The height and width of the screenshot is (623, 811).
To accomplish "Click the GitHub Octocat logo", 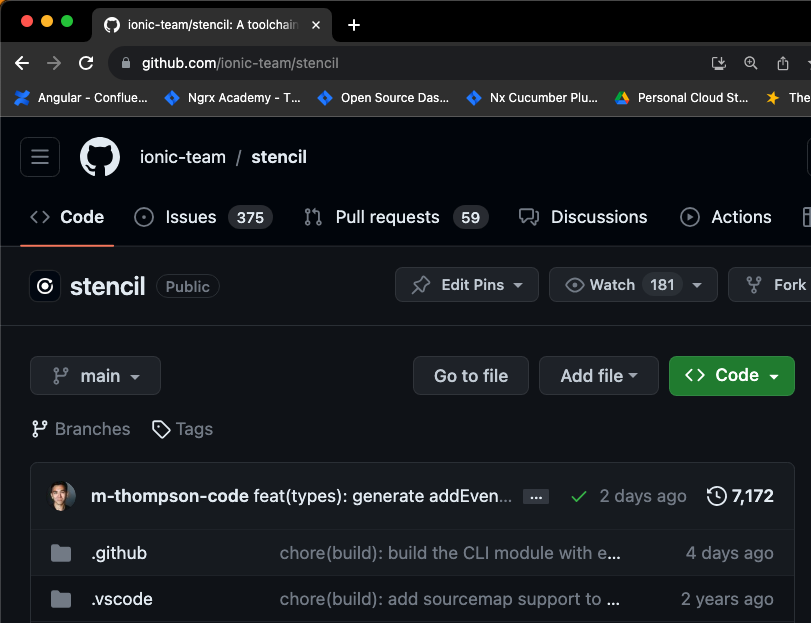I will (100, 157).
